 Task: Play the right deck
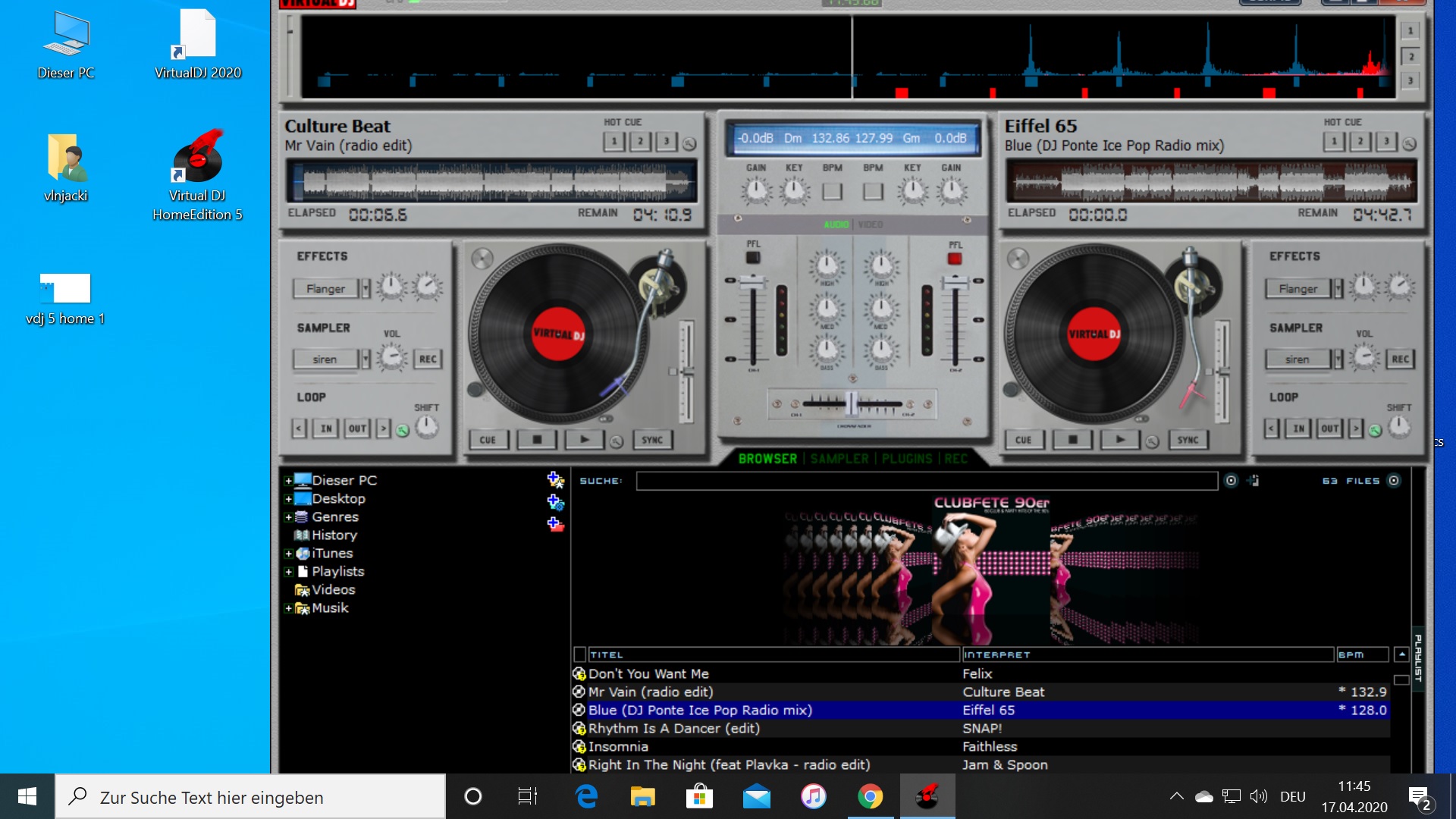1120,440
